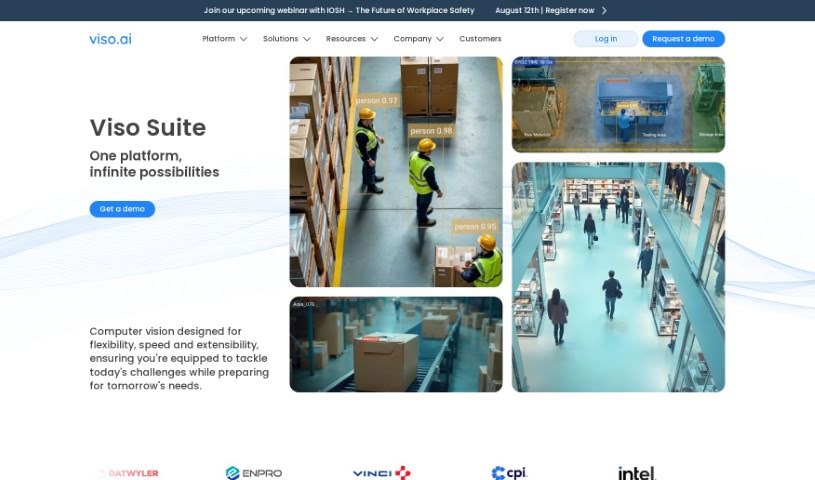Click the Vinci logo
815x480 pixels.
point(381,473)
